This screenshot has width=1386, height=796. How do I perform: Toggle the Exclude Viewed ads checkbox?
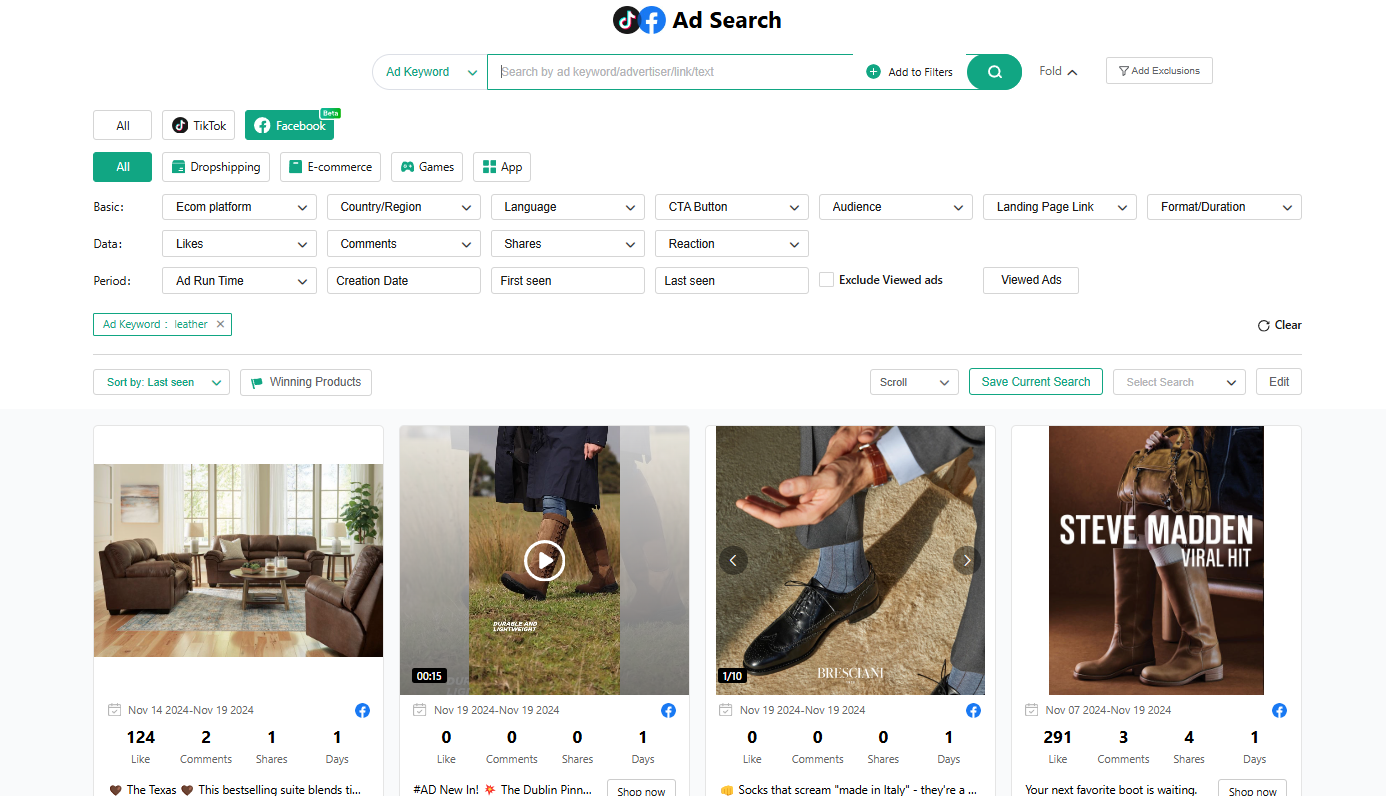pos(826,280)
